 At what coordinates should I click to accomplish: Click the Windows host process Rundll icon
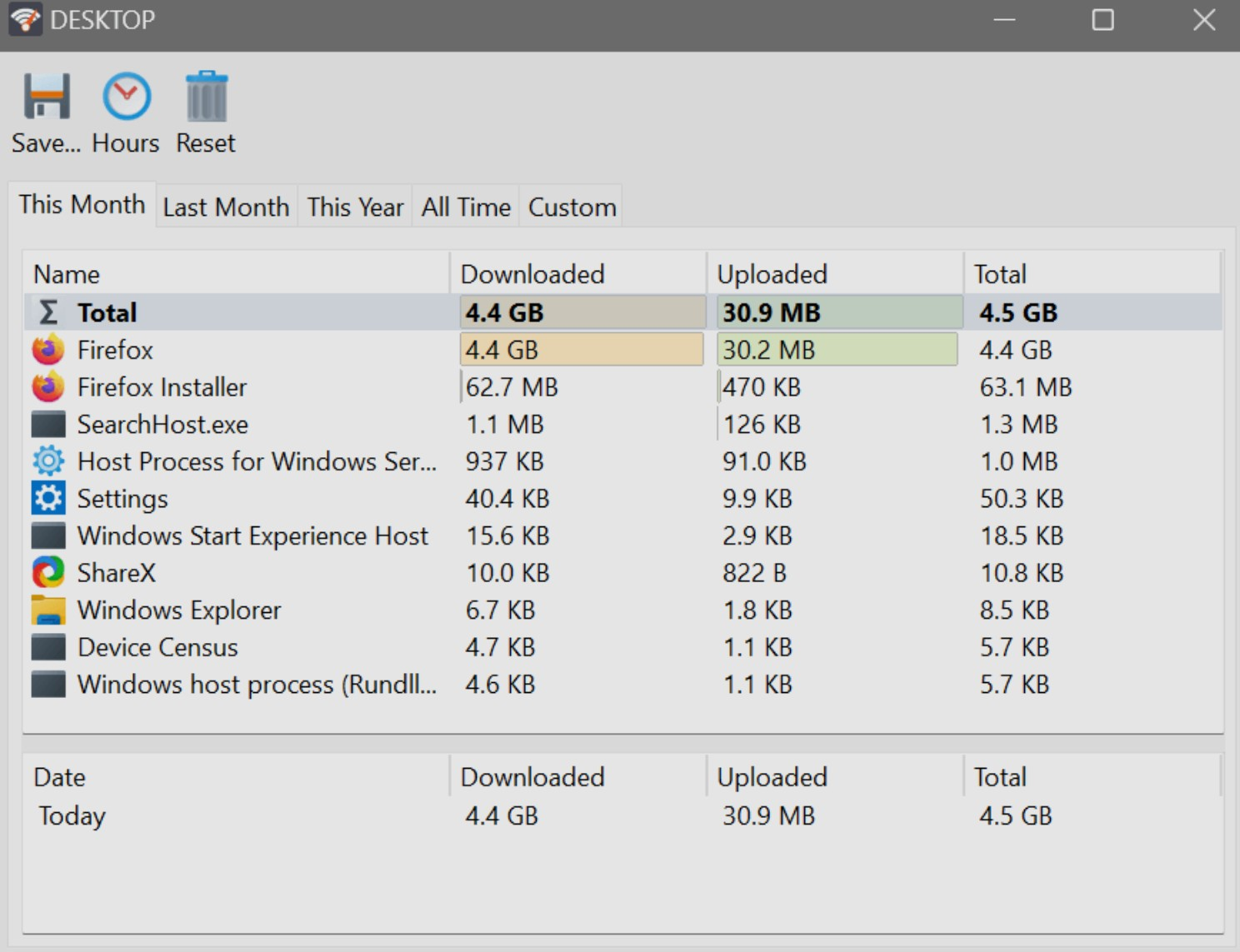[48, 684]
